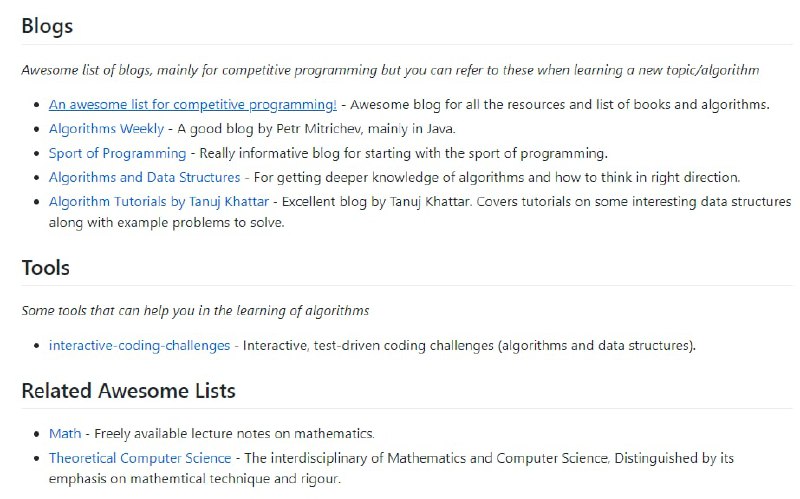The width and height of the screenshot is (800, 499).
Task: Click the Blogs section heading
Action: pos(47,26)
